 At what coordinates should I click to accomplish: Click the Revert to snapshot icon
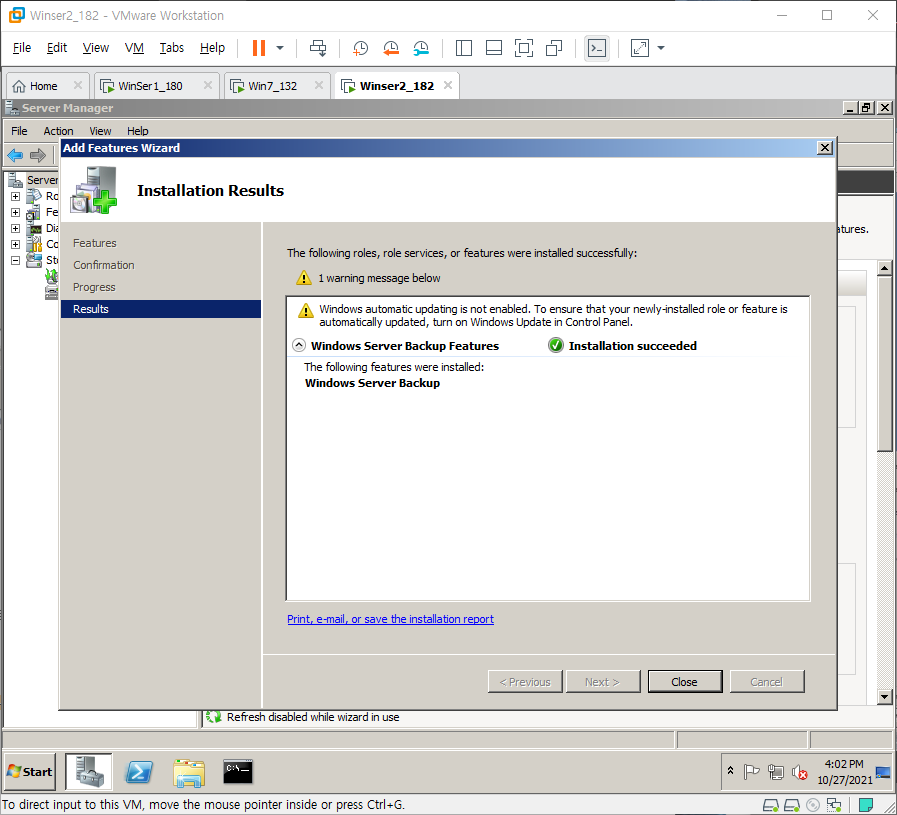[391, 48]
